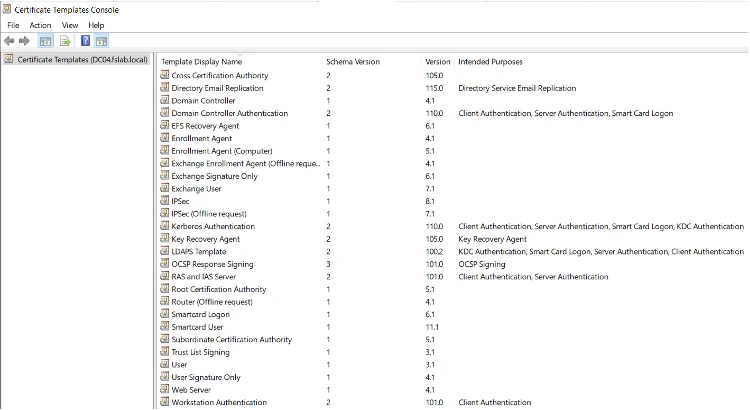Open the Help menu
This screenshot has width=750, height=410.
(96, 25)
